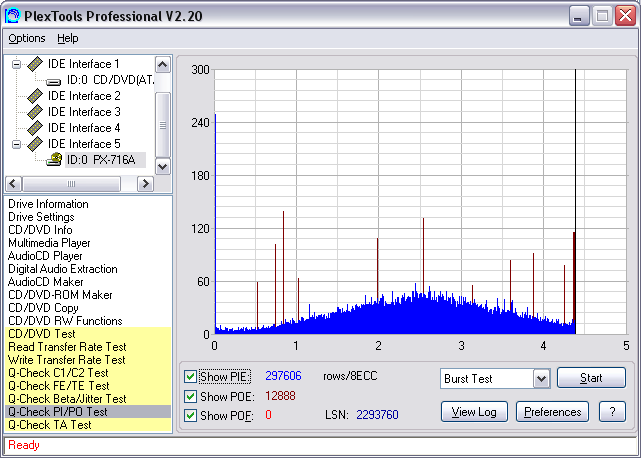Click the View Log button
641x458 pixels.
pos(474,412)
